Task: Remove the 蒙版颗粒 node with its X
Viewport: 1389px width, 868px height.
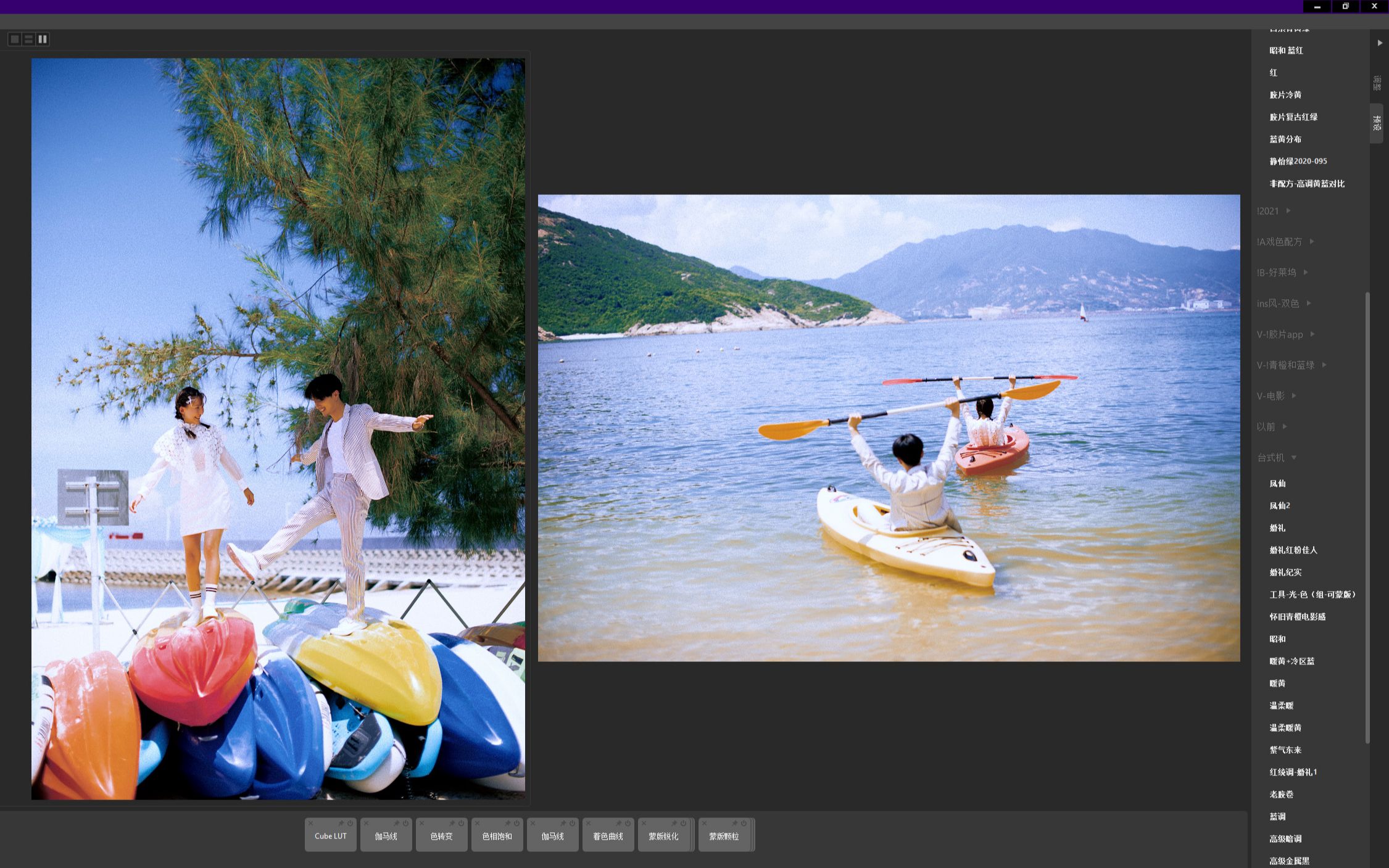Action: click(x=704, y=823)
